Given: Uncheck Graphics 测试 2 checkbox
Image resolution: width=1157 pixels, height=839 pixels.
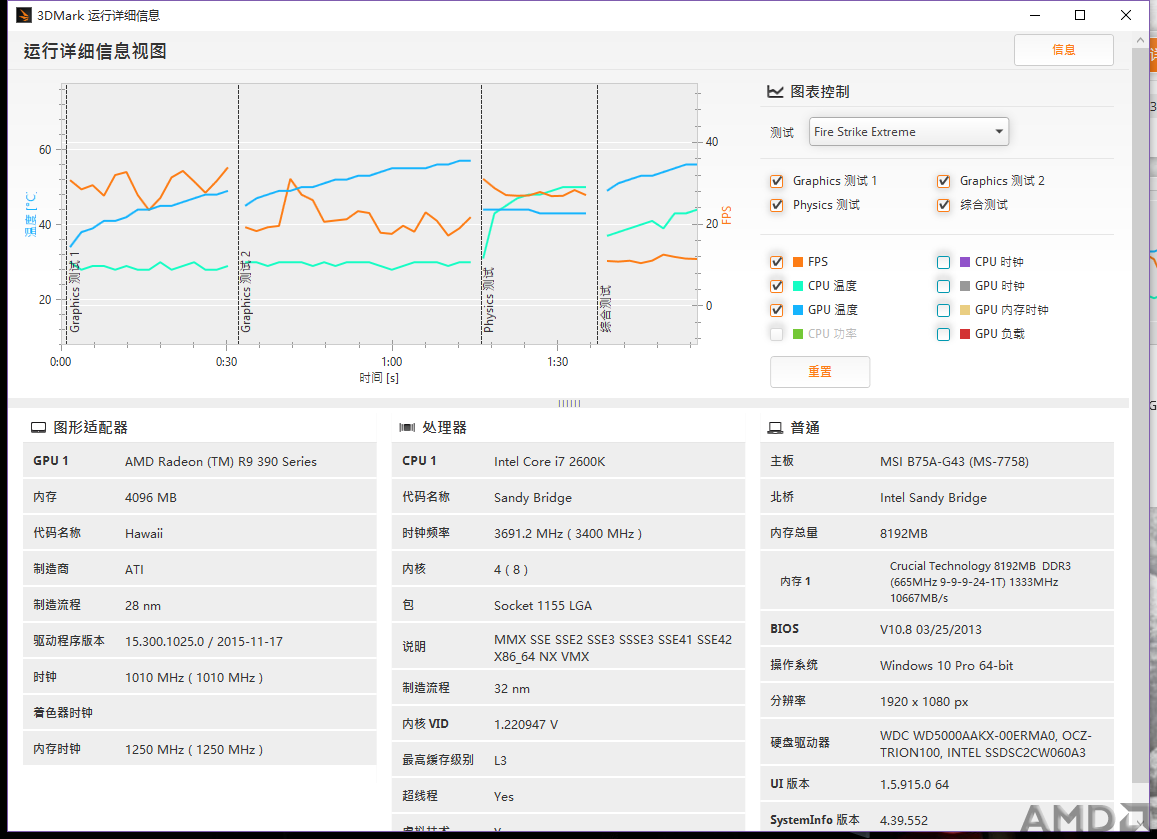Looking at the screenshot, I should [x=943, y=182].
